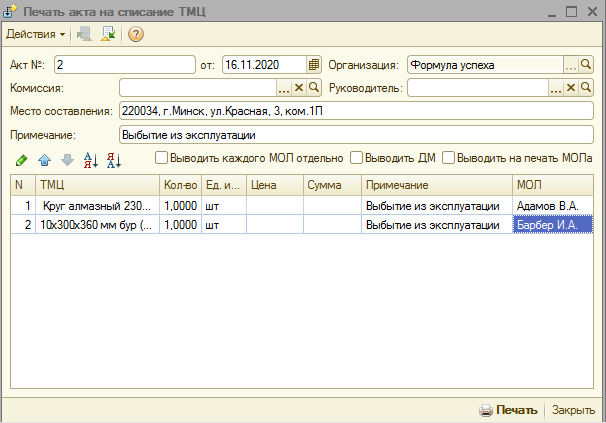
Task: Sort table rows ascending
Action: point(91,159)
